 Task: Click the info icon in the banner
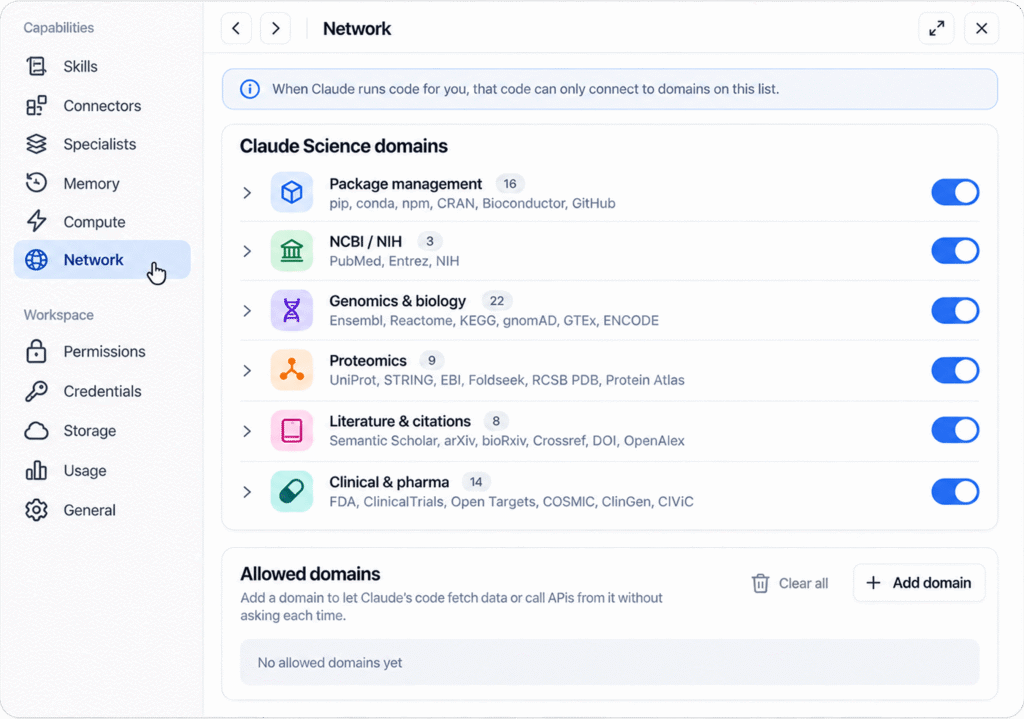point(249,89)
